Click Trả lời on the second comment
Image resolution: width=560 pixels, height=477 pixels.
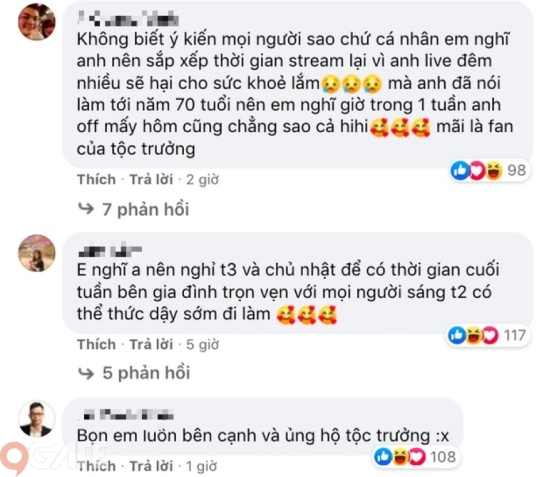point(151,345)
